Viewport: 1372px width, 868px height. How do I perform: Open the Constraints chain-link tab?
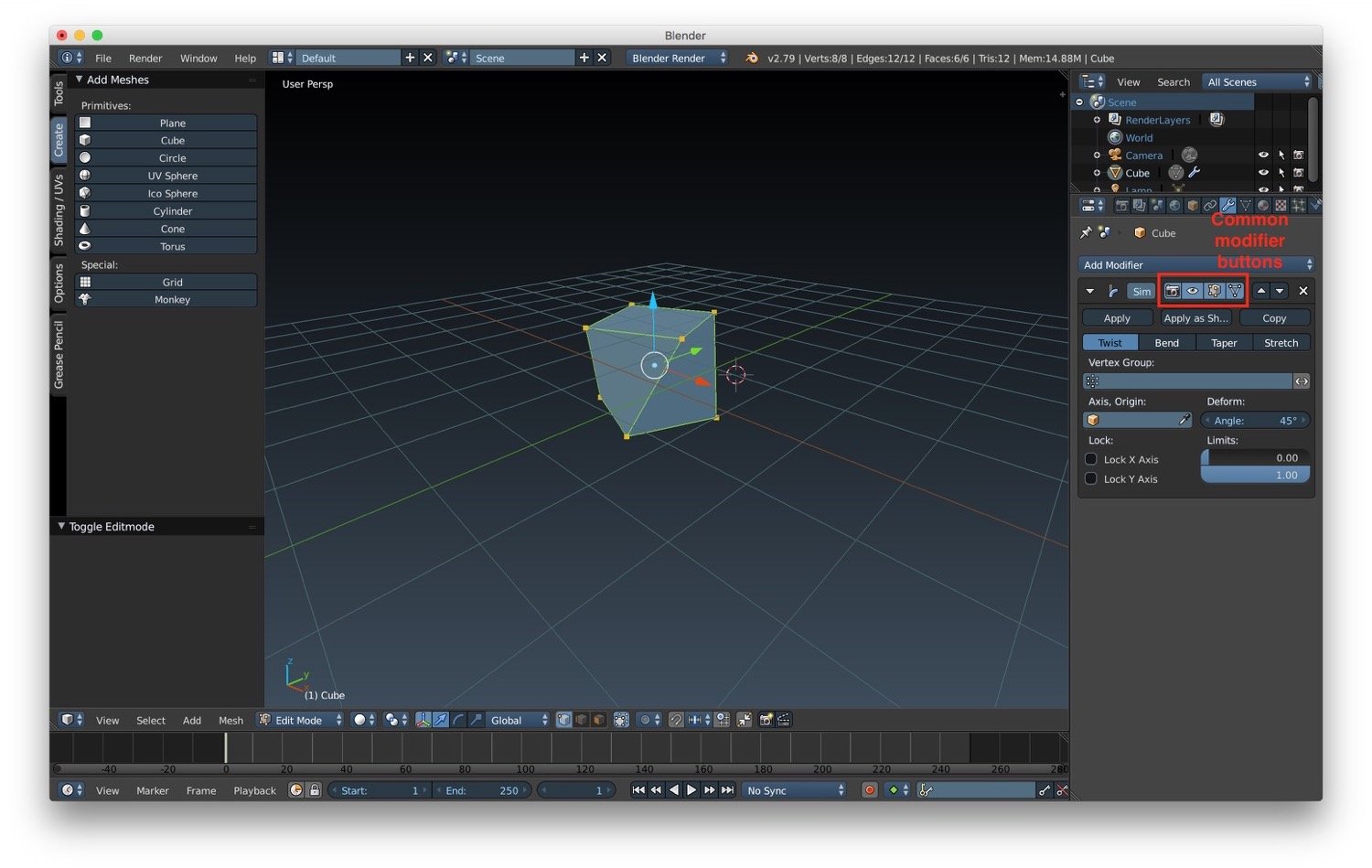(x=1210, y=206)
